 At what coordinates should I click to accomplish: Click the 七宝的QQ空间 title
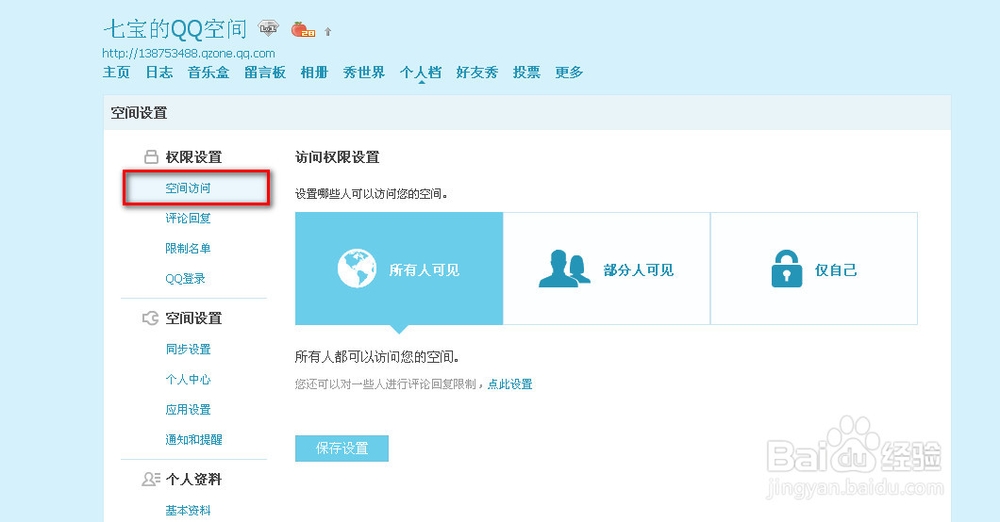tap(175, 29)
